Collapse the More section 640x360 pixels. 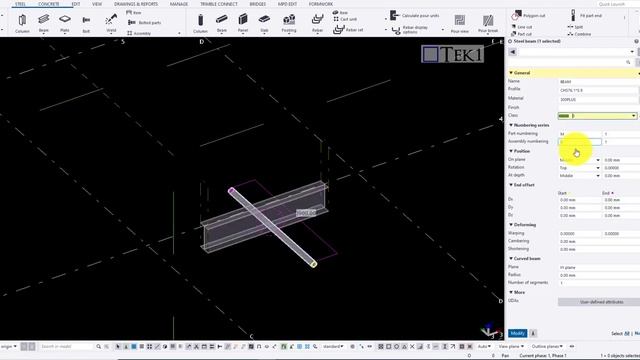click(511, 292)
